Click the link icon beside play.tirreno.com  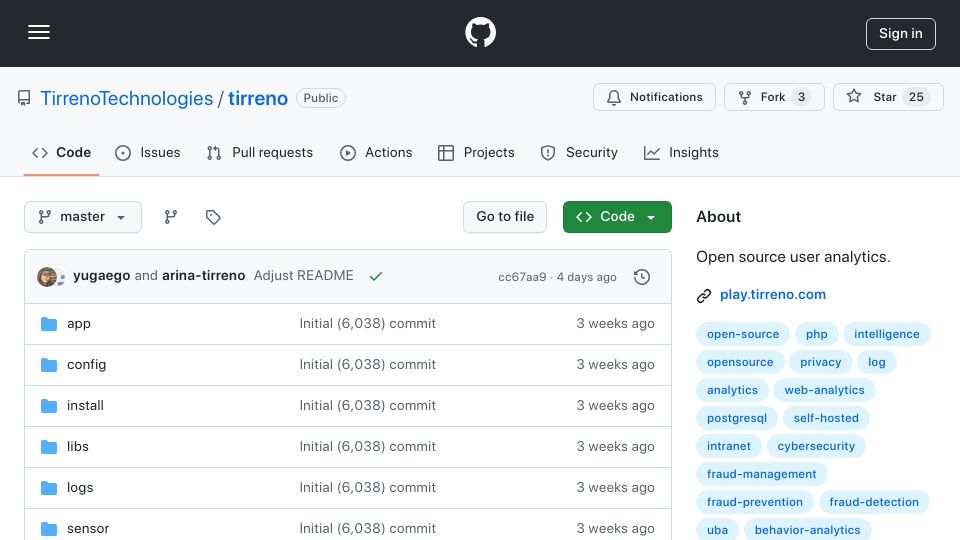tap(704, 296)
